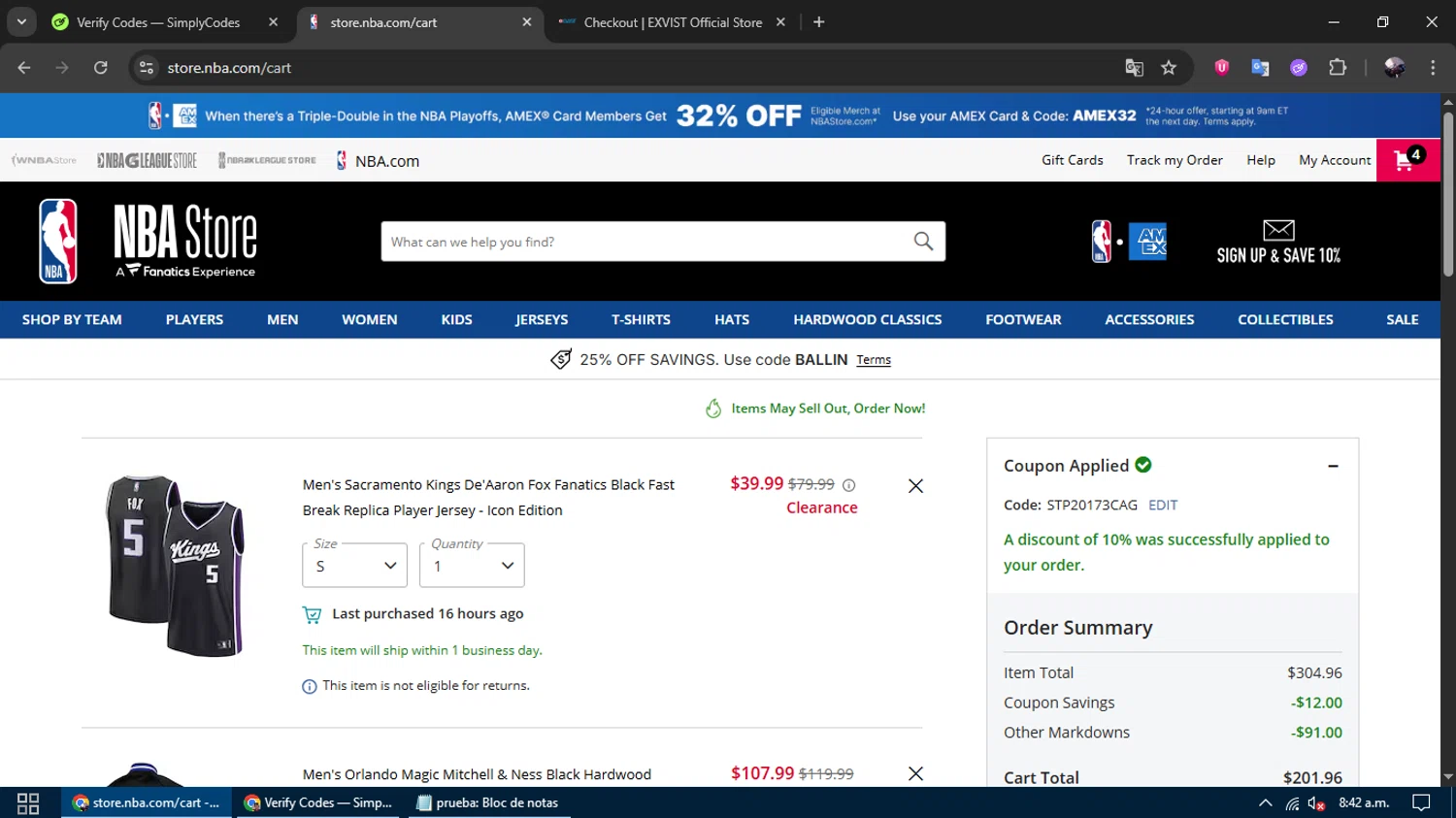Open the Quantity dropdown for Kings jersey
Viewport: 1456px width, 818px height.
pos(472,566)
